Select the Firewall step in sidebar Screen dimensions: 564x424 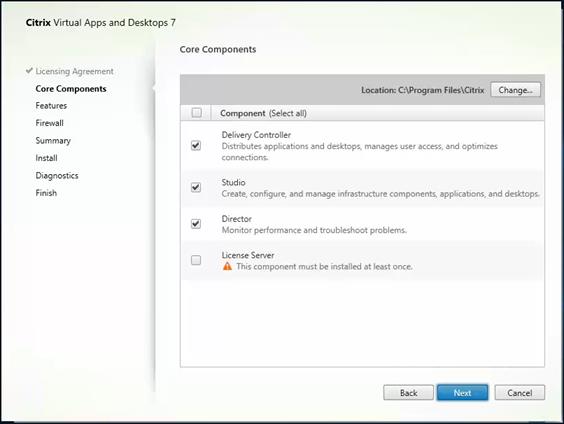[x=49, y=123]
